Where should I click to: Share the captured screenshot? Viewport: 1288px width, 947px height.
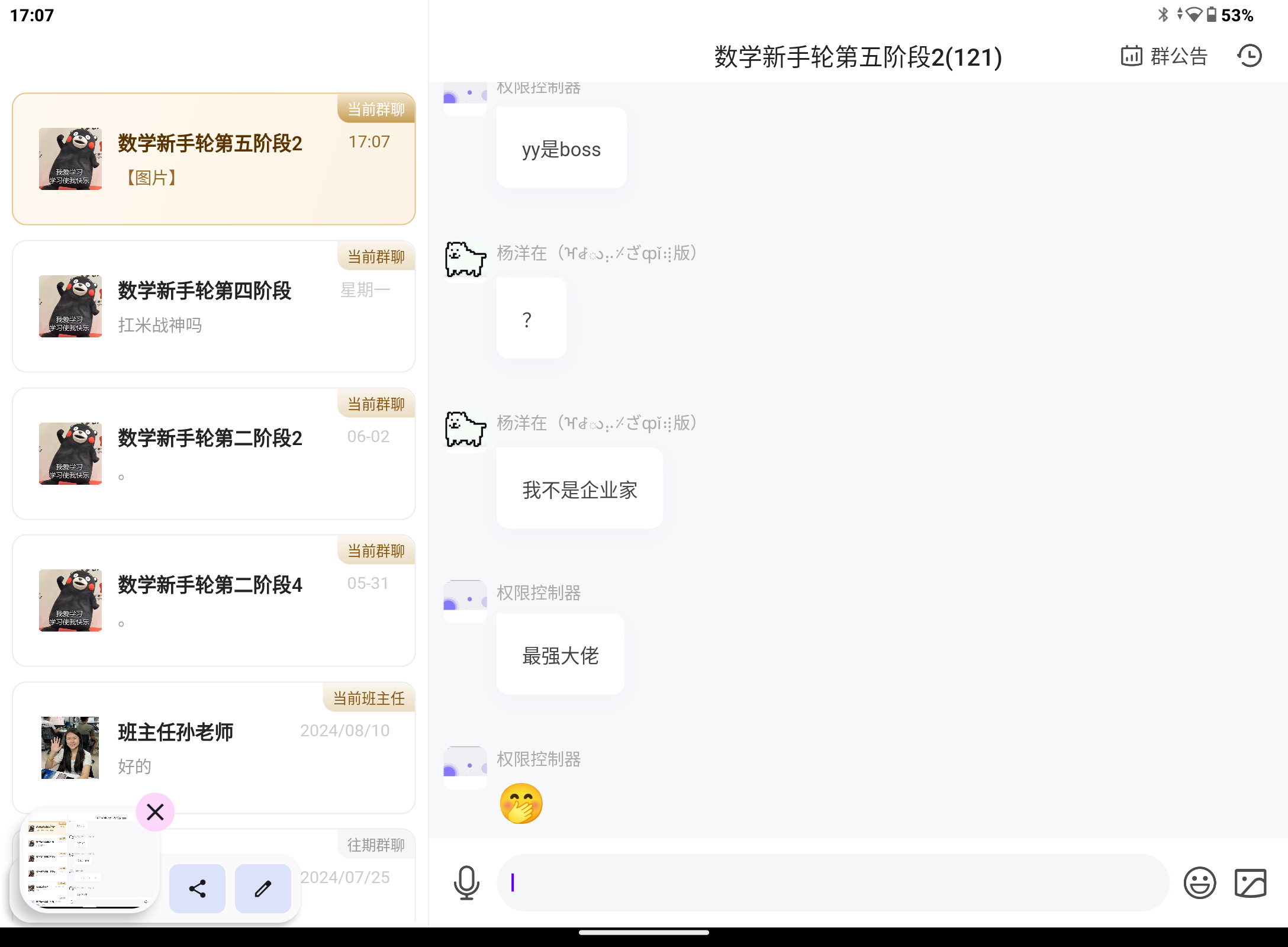click(197, 888)
